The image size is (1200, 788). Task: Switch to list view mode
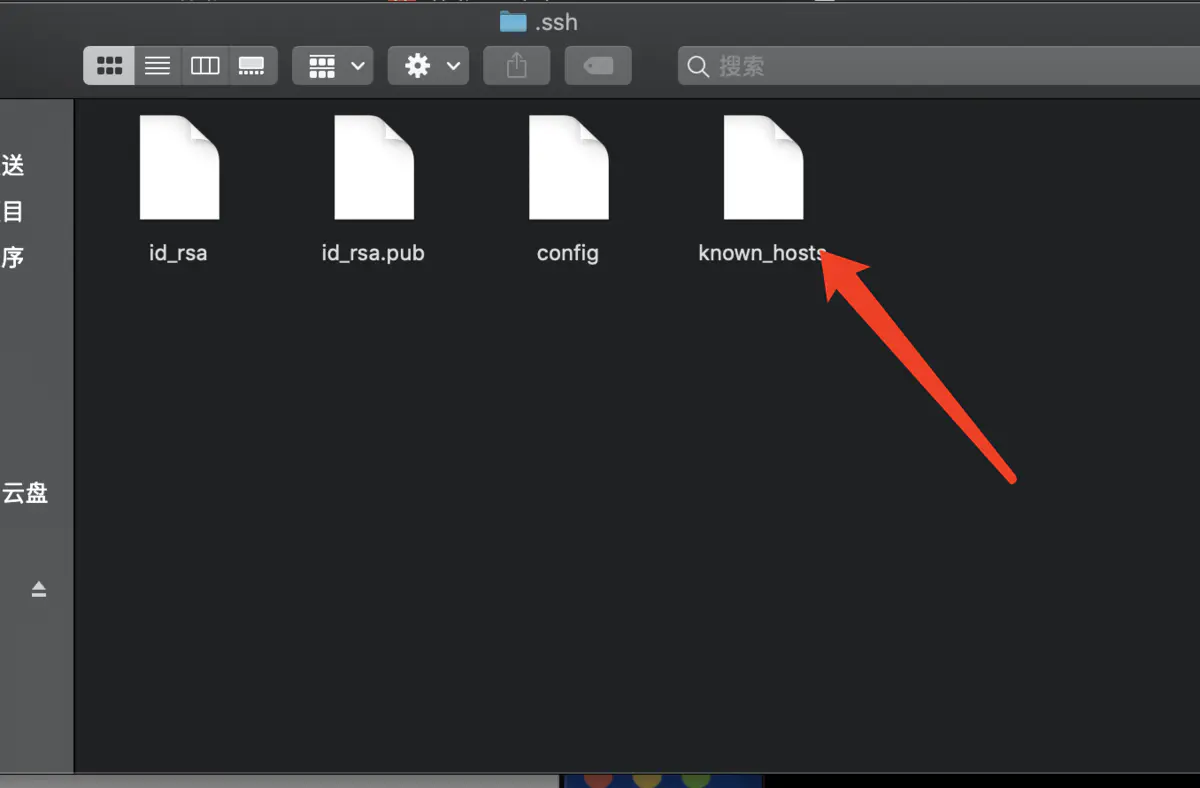(x=157, y=66)
